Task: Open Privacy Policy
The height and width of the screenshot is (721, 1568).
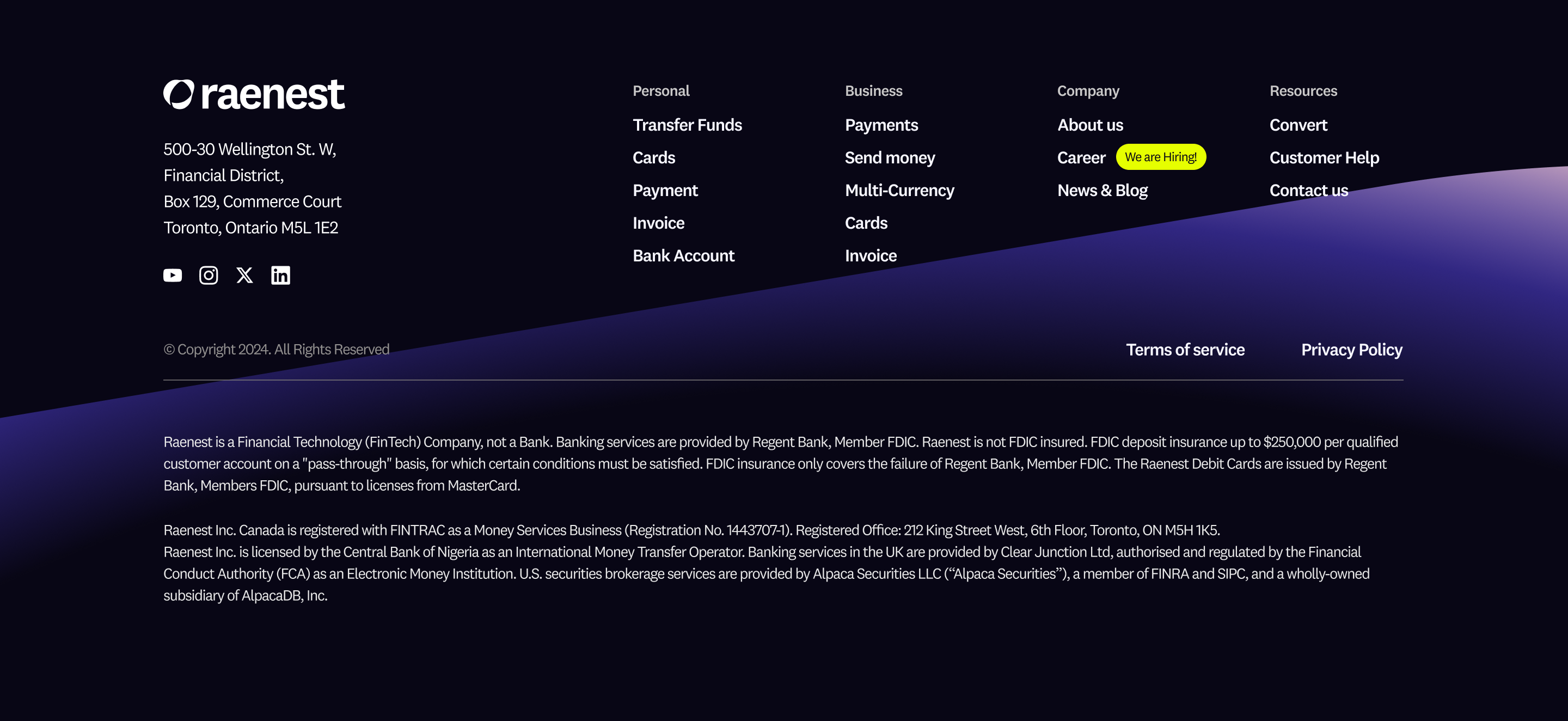Action: [x=1351, y=350]
